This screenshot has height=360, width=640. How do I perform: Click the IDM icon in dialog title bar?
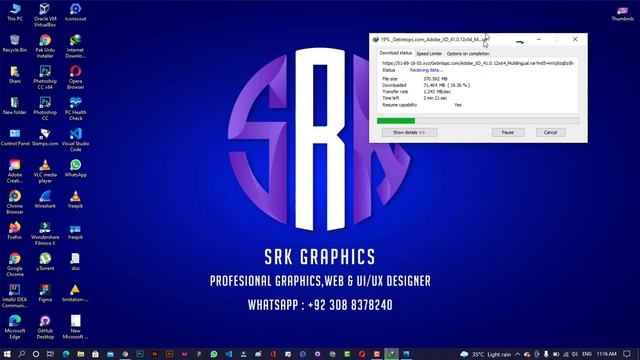(376, 40)
